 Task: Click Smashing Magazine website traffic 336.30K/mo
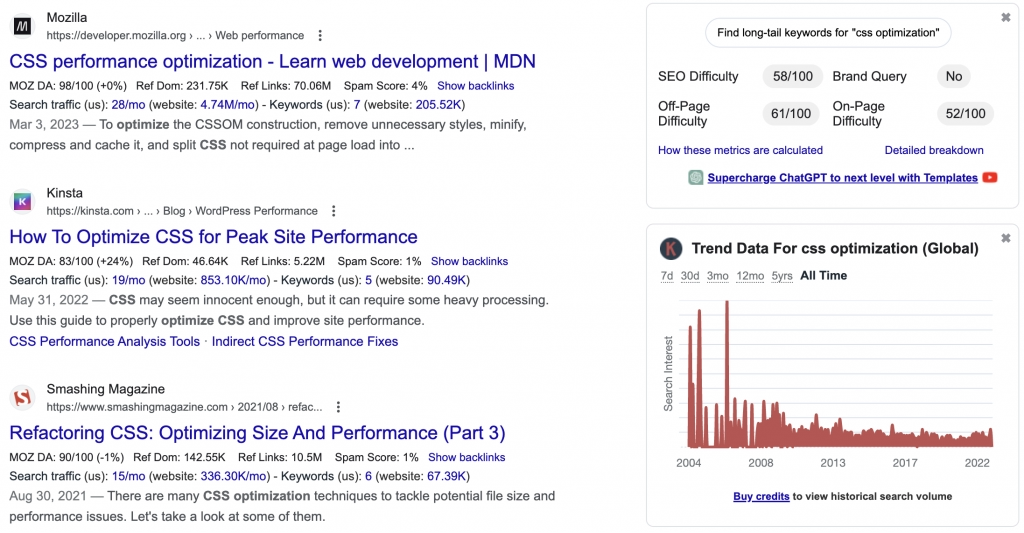pos(233,476)
